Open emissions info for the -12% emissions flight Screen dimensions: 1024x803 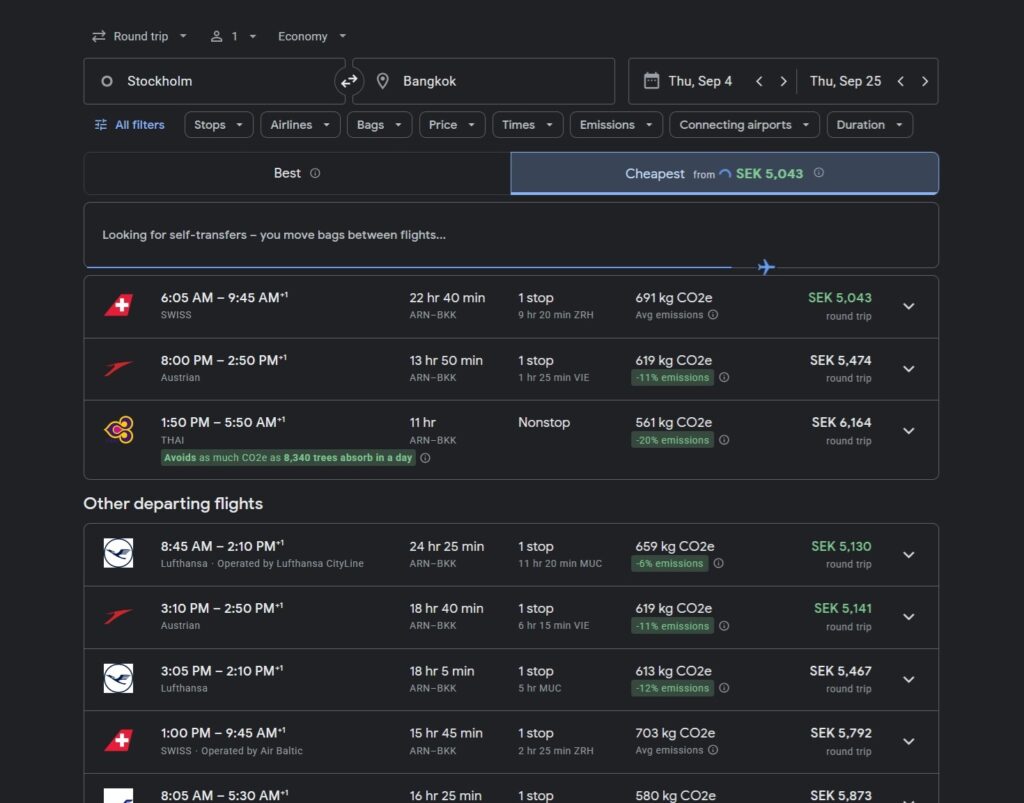pyautogui.click(x=724, y=688)
